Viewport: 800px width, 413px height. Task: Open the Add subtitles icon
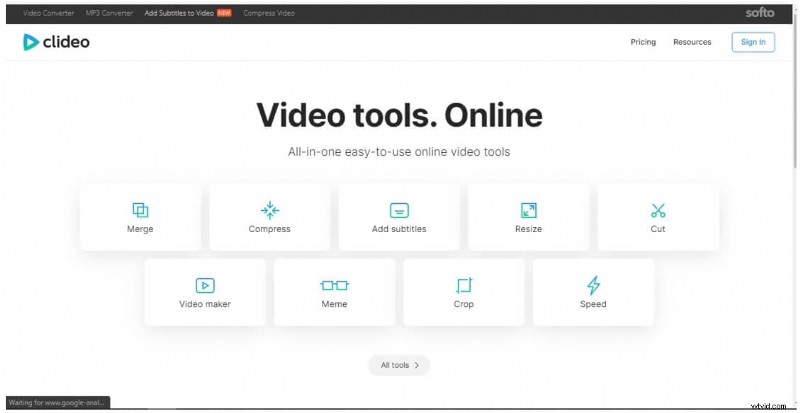399,210
